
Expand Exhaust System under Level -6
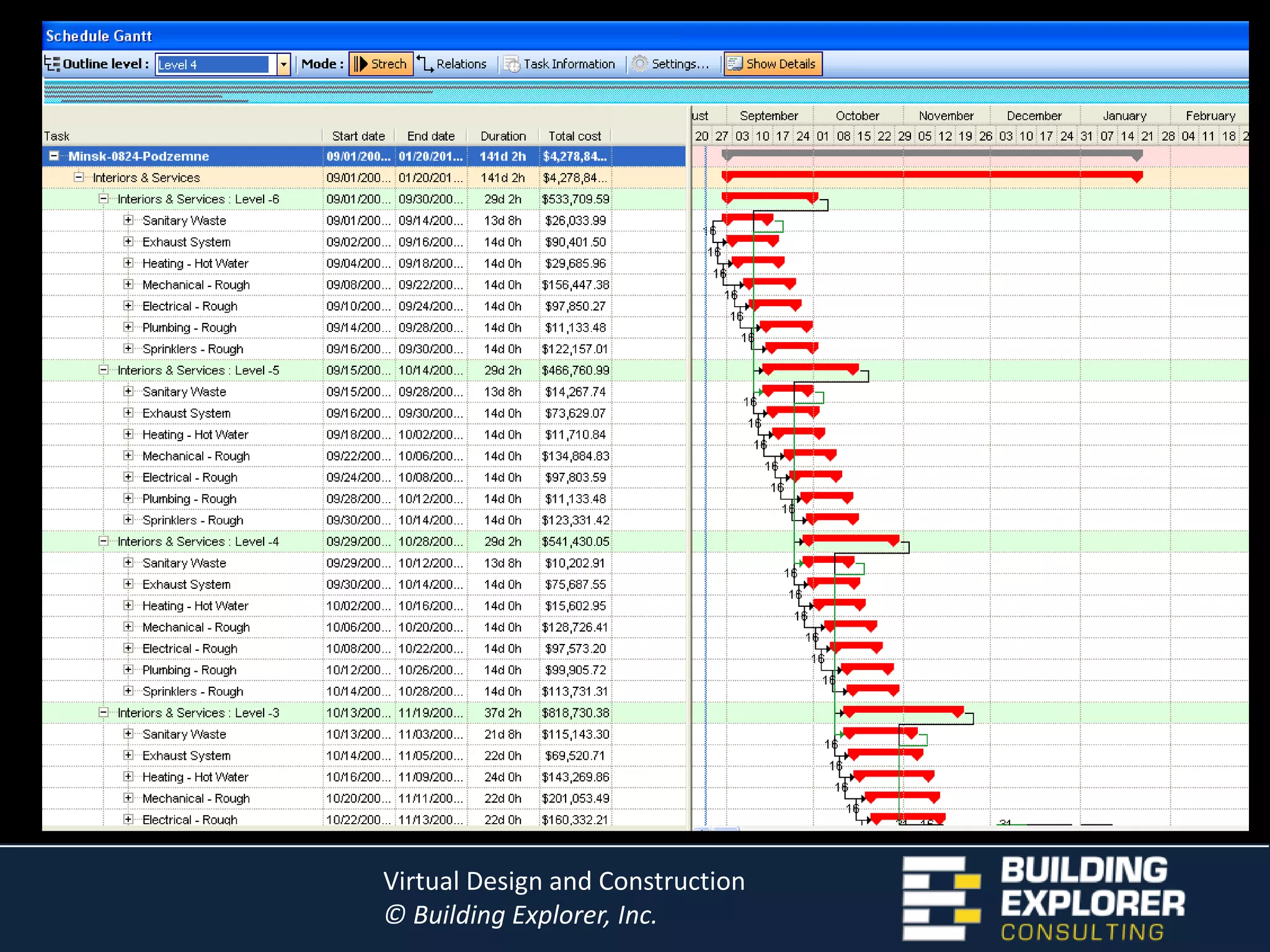click(x=128, y=241)
